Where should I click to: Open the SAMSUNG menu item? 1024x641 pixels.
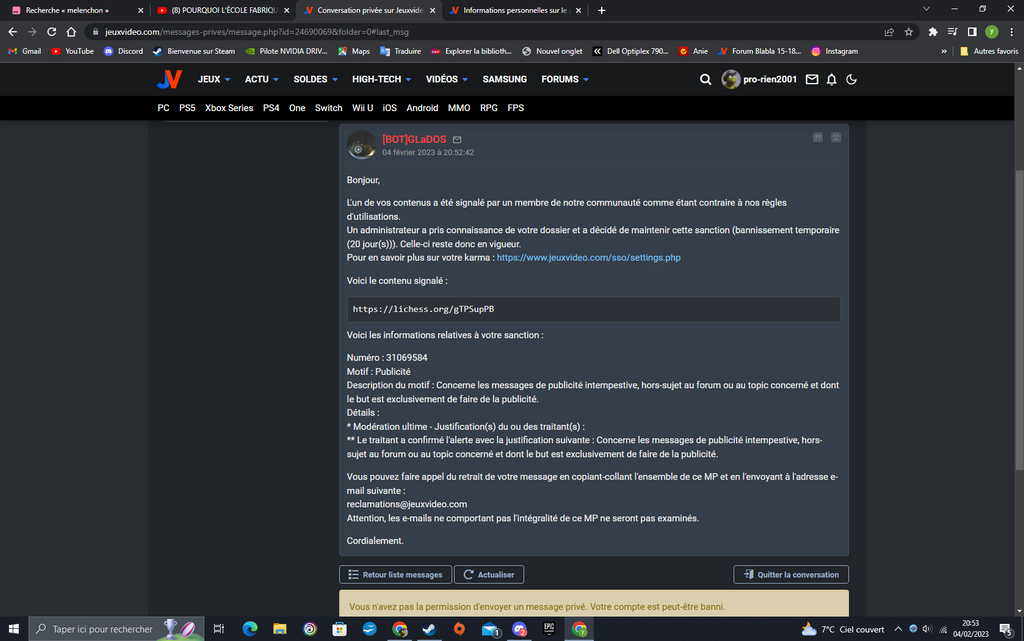pos(505,79)
